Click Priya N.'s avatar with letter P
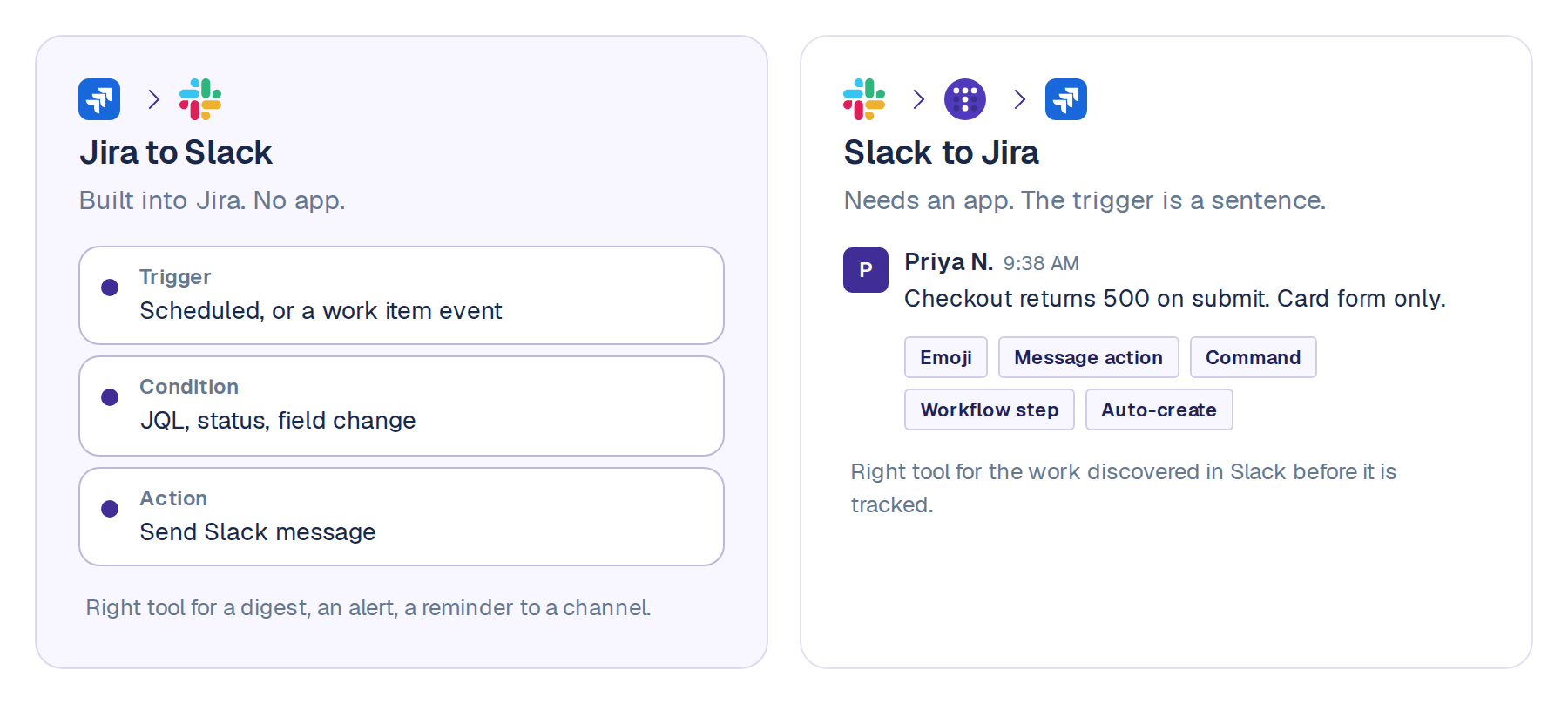This screenshot has width=1568, height=704. 866,270
